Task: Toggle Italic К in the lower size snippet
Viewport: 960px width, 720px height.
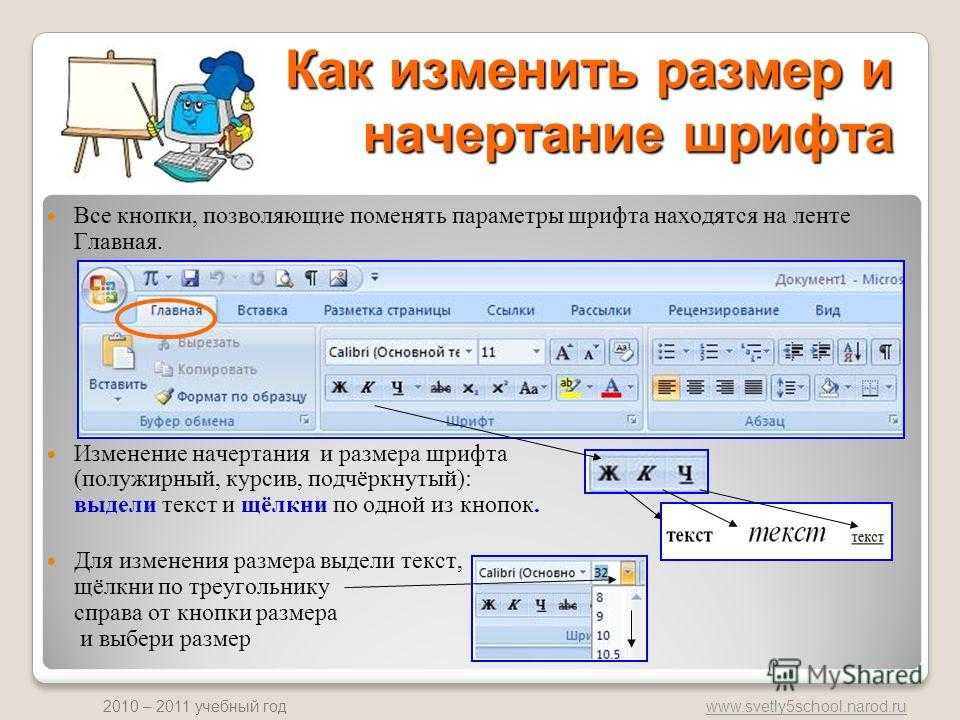Action: coord(514,605)
